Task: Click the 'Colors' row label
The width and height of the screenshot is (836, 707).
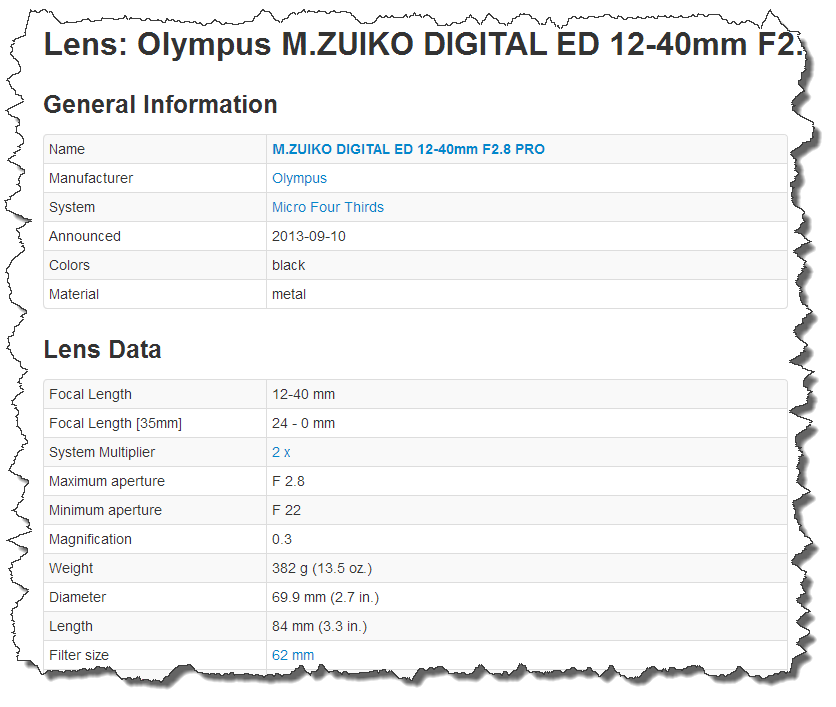Action: [x=69, y=266]
